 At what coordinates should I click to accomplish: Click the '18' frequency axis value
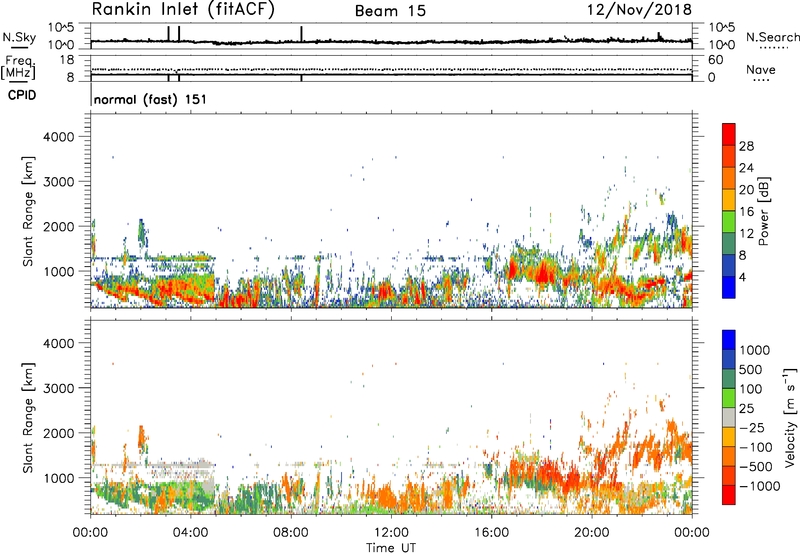coord(67,60)
